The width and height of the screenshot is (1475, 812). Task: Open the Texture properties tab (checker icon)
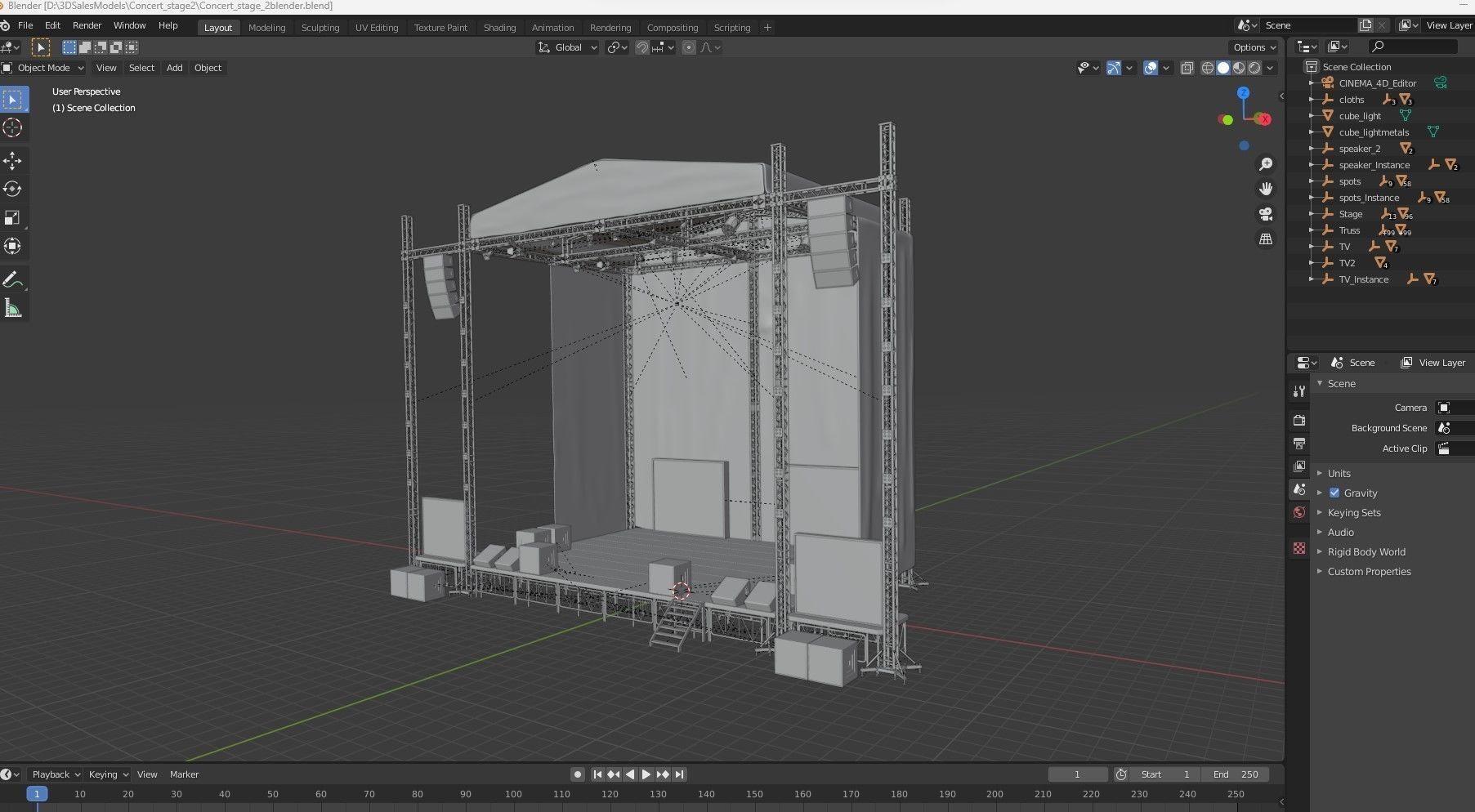[1299, 548]
